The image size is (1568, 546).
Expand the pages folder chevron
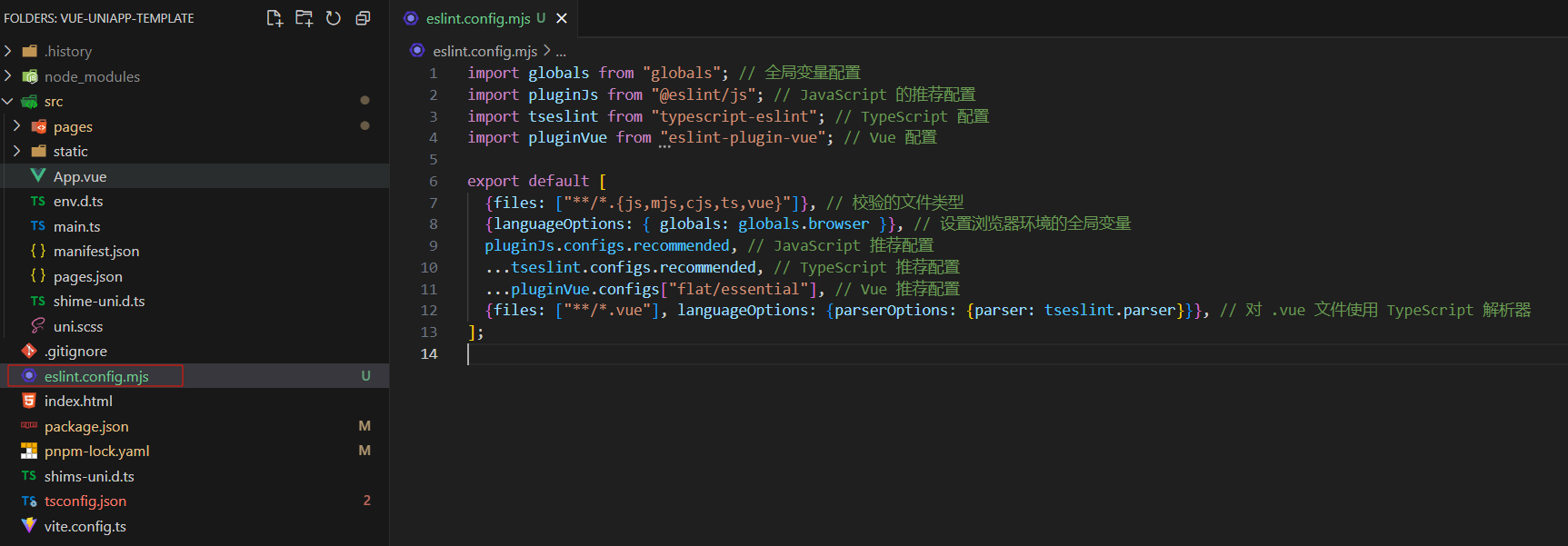[x=17, y=126]
